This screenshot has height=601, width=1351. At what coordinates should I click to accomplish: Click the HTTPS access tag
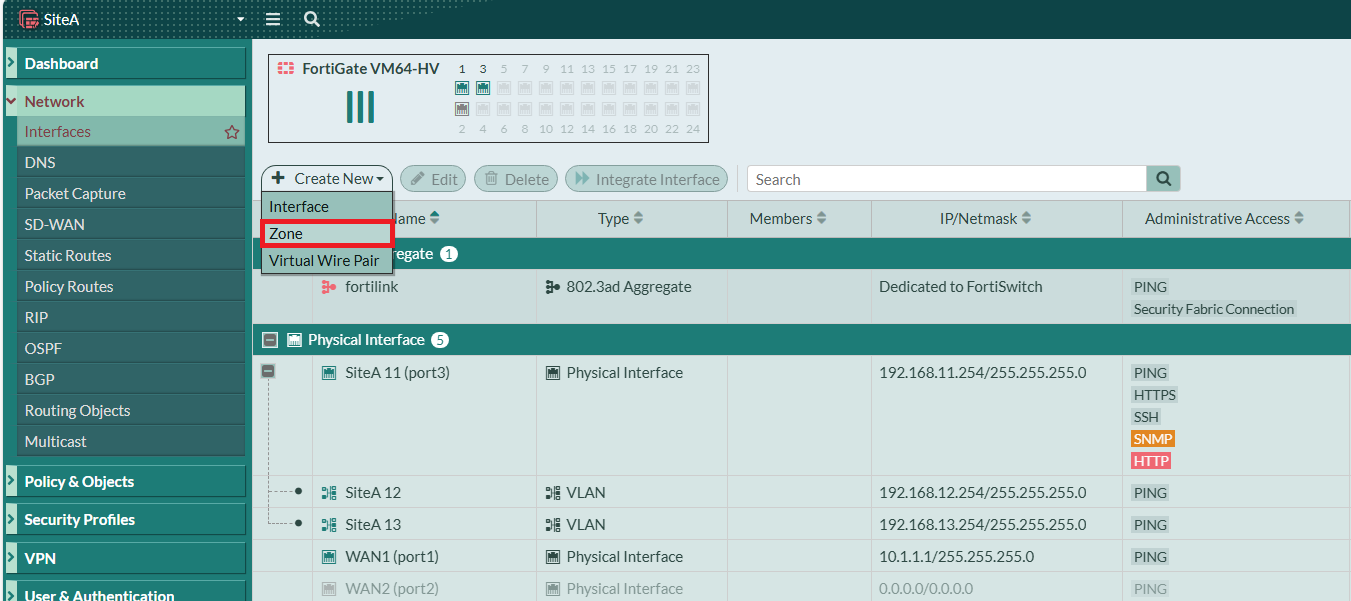tap(1155, 395)
